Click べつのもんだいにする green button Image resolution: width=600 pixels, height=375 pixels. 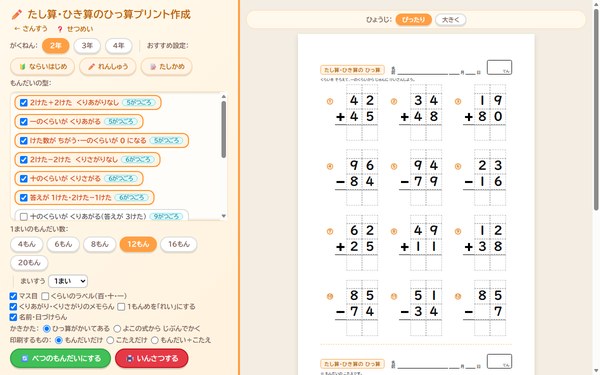tap(60, 359)
